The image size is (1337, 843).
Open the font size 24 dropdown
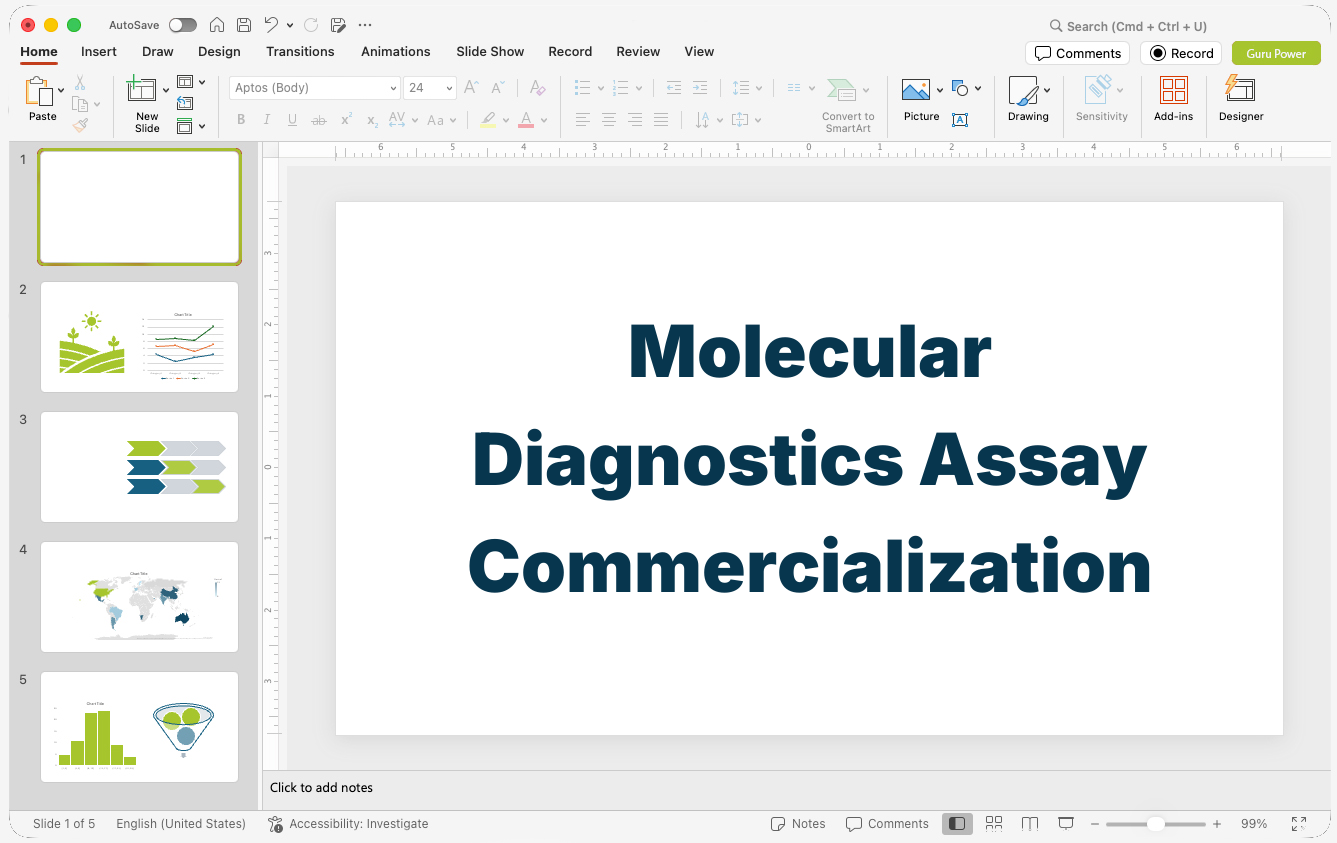tap(449, 88)
